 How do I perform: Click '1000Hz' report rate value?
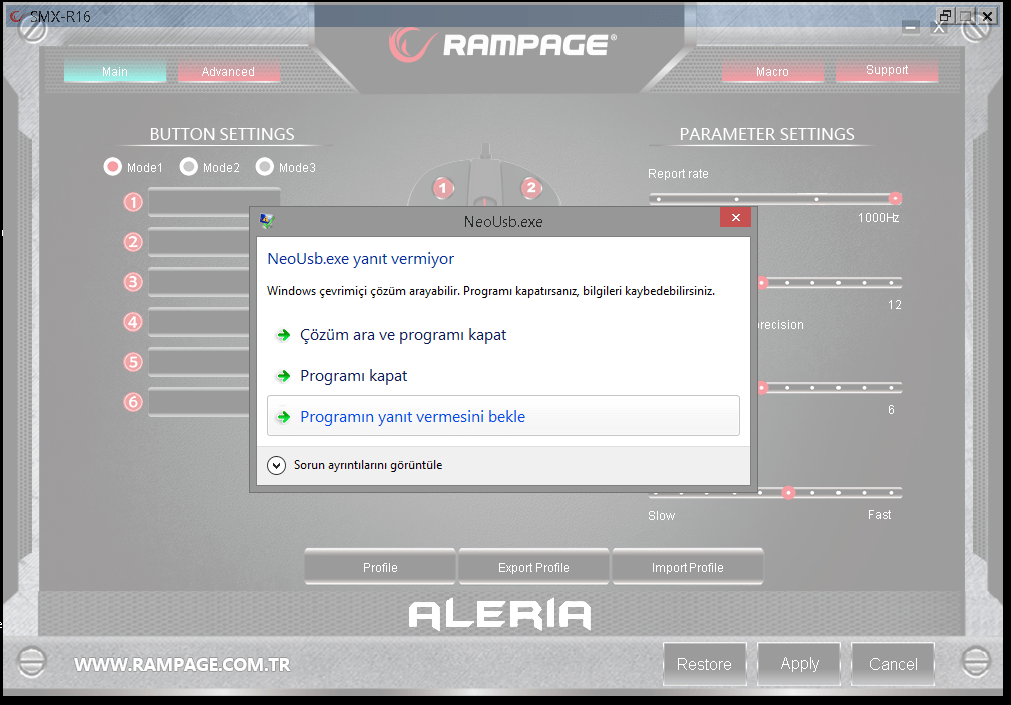pos(878,218)
